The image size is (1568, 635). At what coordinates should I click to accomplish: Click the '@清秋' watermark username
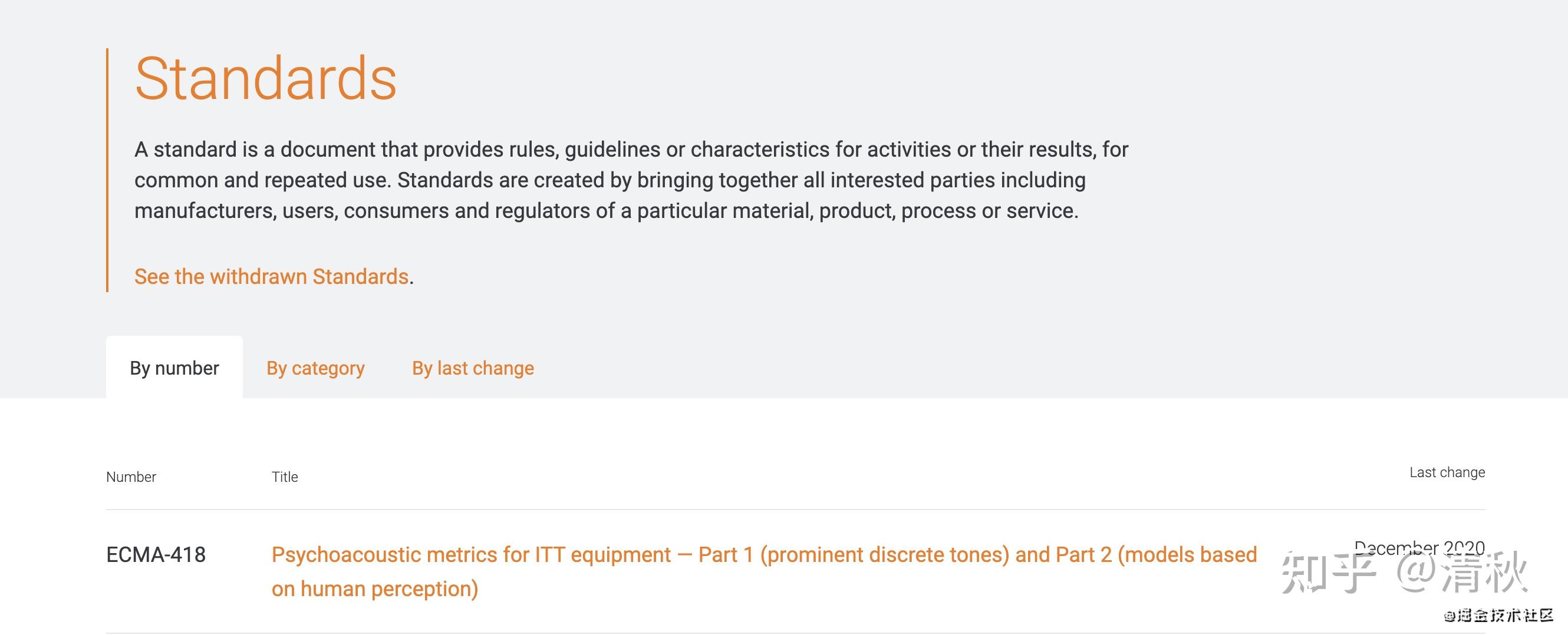(1462, 572)
